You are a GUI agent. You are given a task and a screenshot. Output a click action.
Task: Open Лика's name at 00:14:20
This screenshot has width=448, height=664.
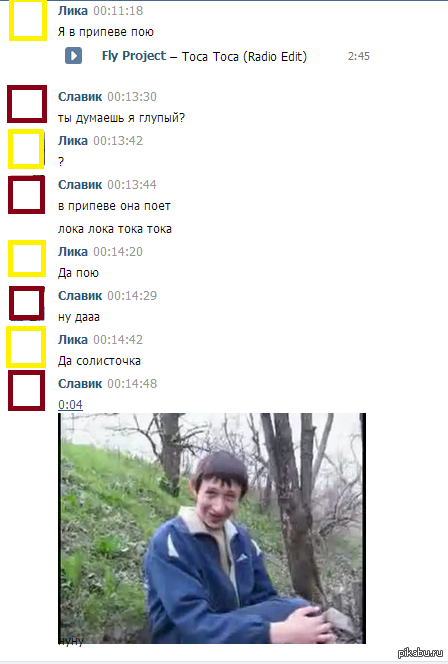(x=73, y=252)
